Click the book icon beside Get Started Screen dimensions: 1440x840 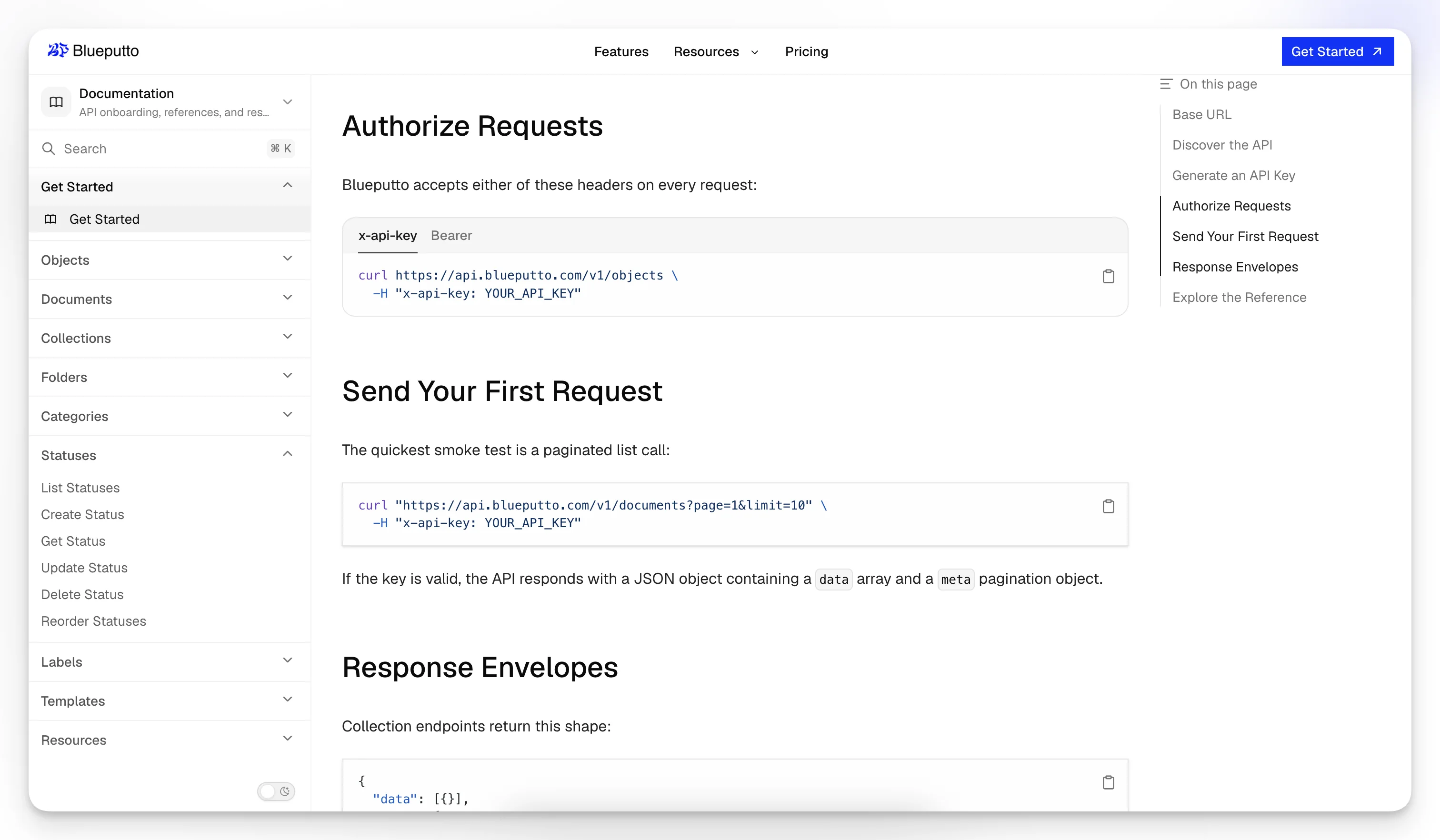[x=50, y=219]
